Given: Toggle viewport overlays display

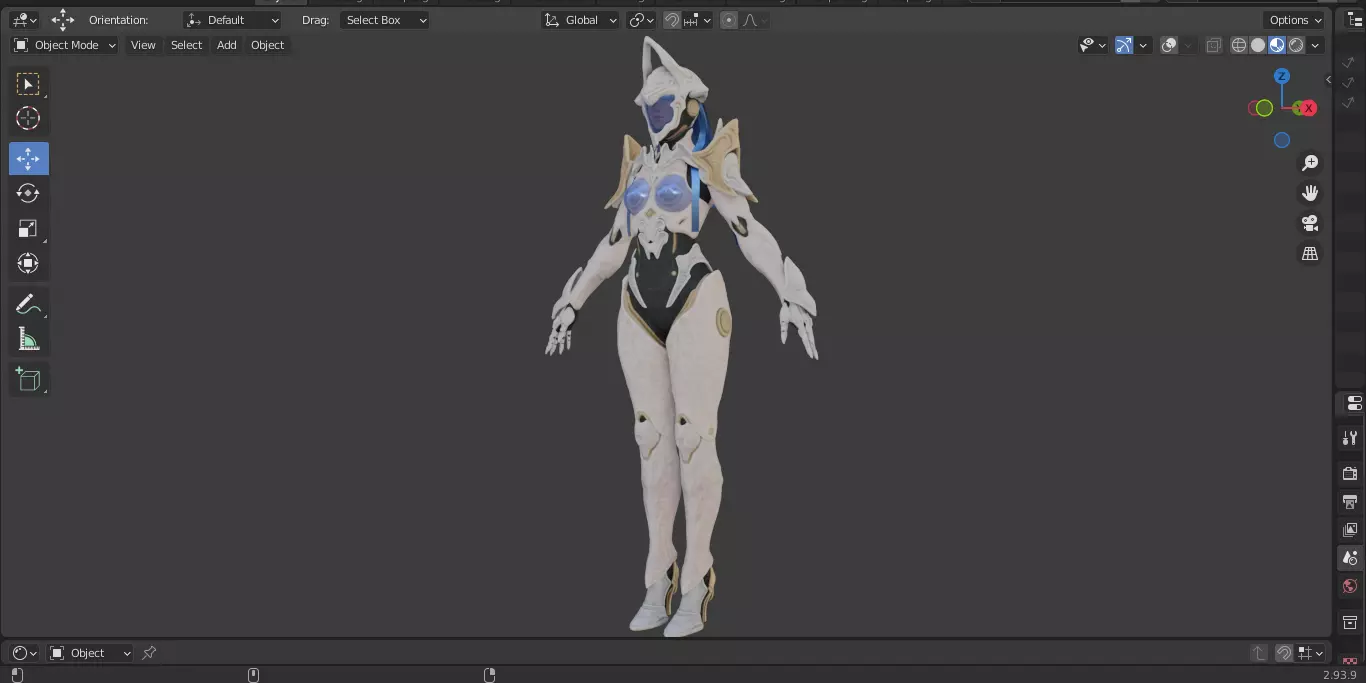Looking at the screenshot, I should coord(1169,45).
